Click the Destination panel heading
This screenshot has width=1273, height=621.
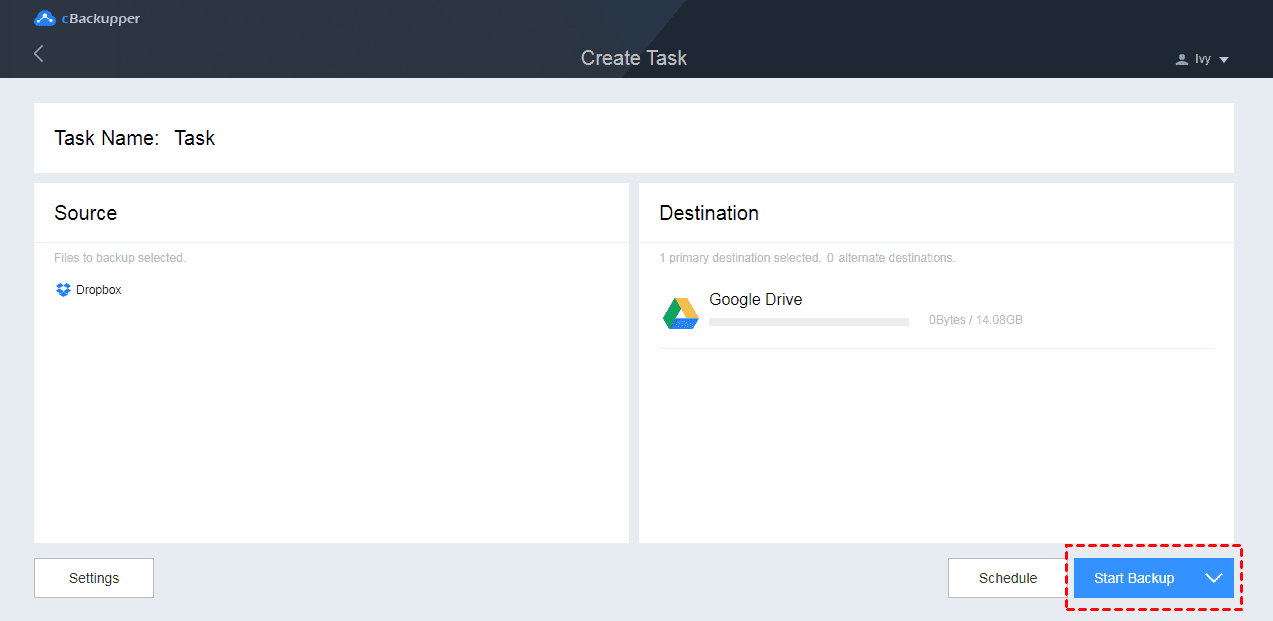[709, 213]
